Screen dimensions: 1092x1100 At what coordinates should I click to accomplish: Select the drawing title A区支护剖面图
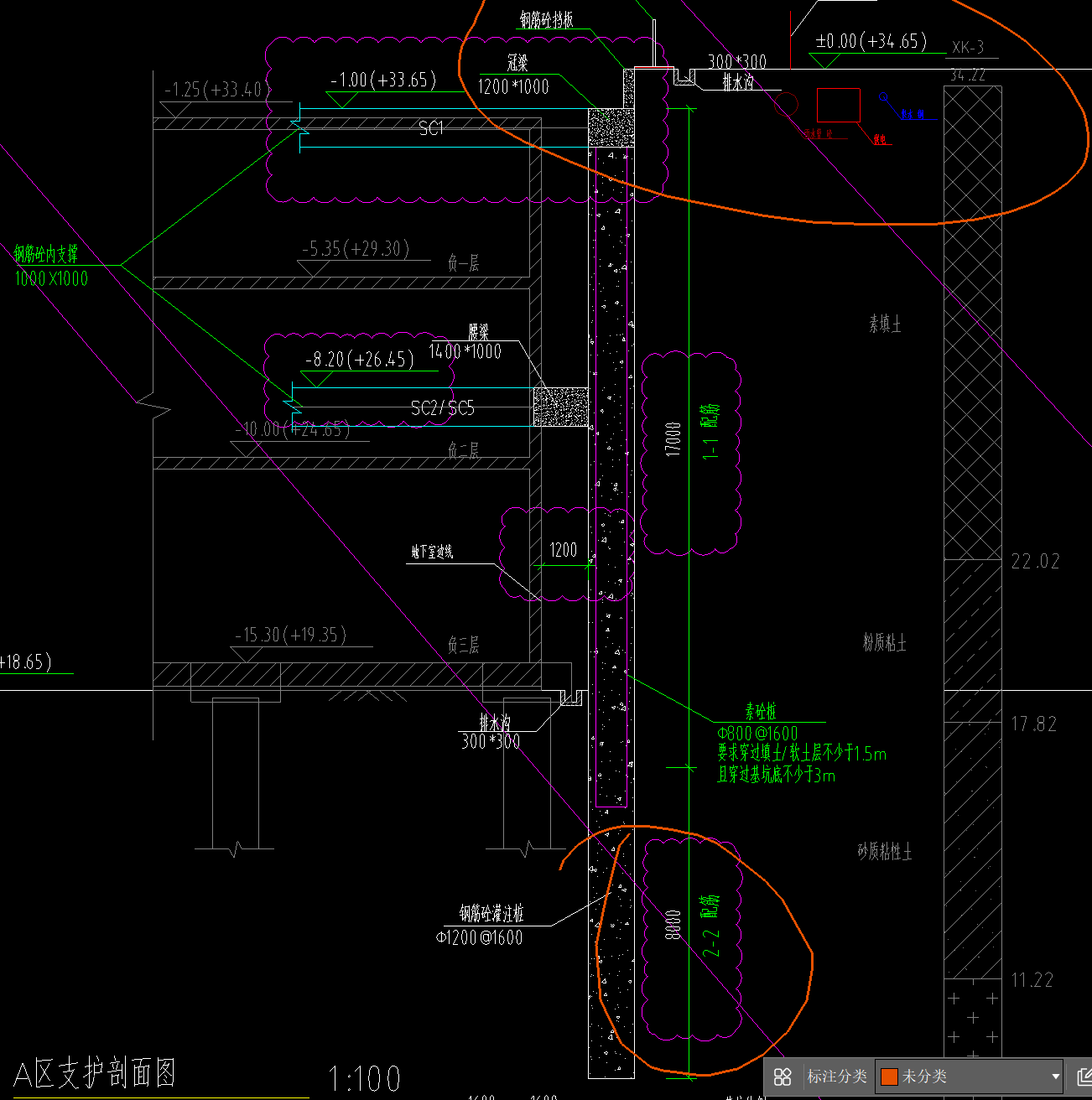pos(95,1074)
